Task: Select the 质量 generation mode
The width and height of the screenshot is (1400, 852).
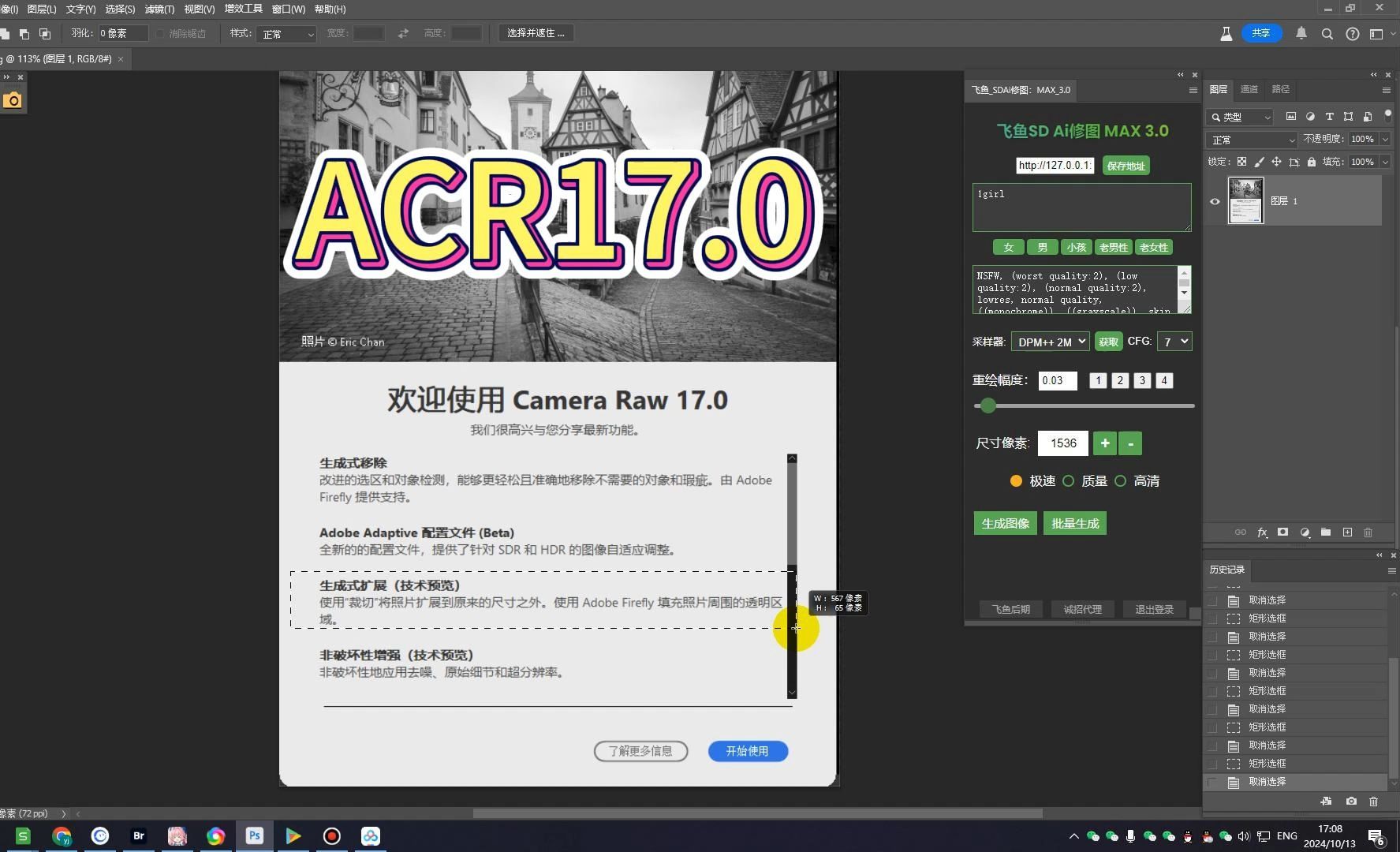Action: pos(1069,480)
